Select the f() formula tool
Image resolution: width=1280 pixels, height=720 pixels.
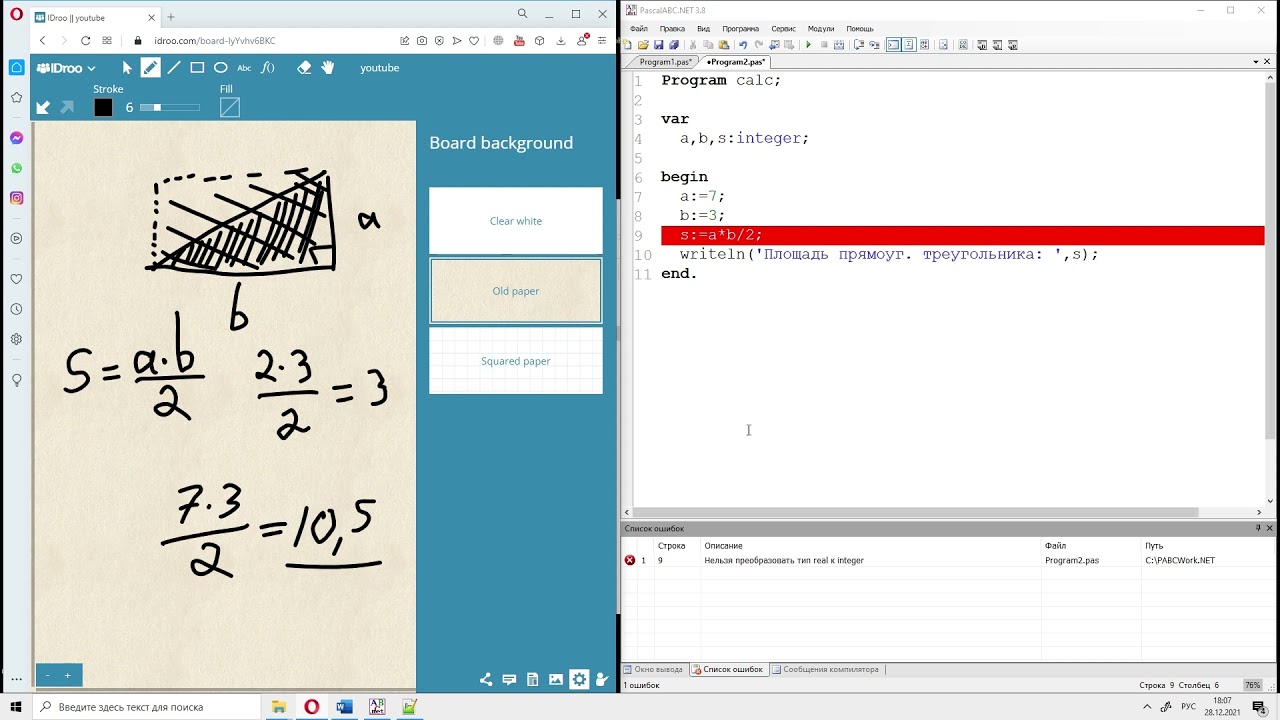[x=268, y=68]
